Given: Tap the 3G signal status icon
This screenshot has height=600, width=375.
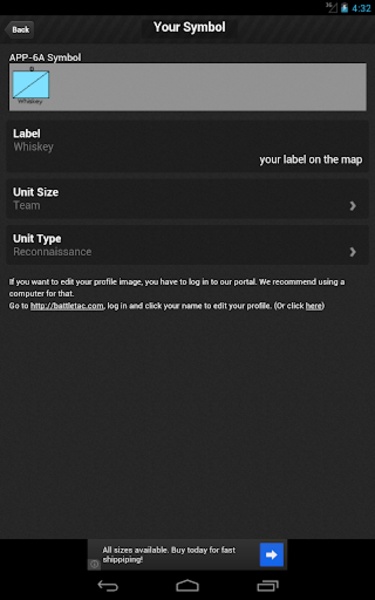Looking at the screenshot, I should [x=331, y=7].
